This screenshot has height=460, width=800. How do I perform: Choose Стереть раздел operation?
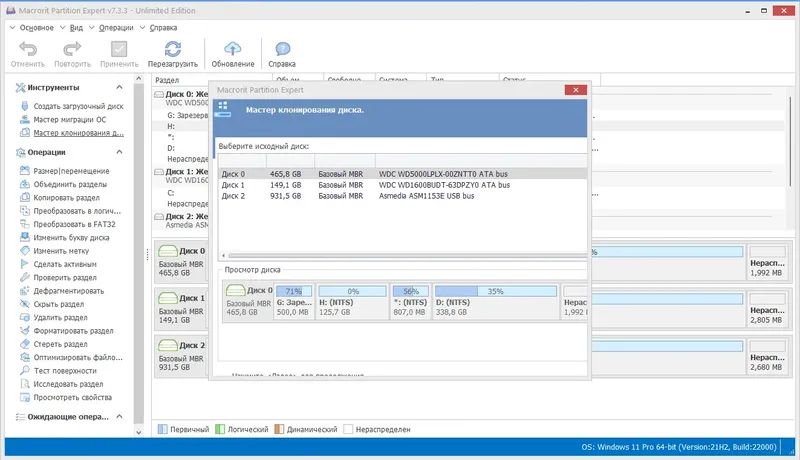[x=60, y=344]
